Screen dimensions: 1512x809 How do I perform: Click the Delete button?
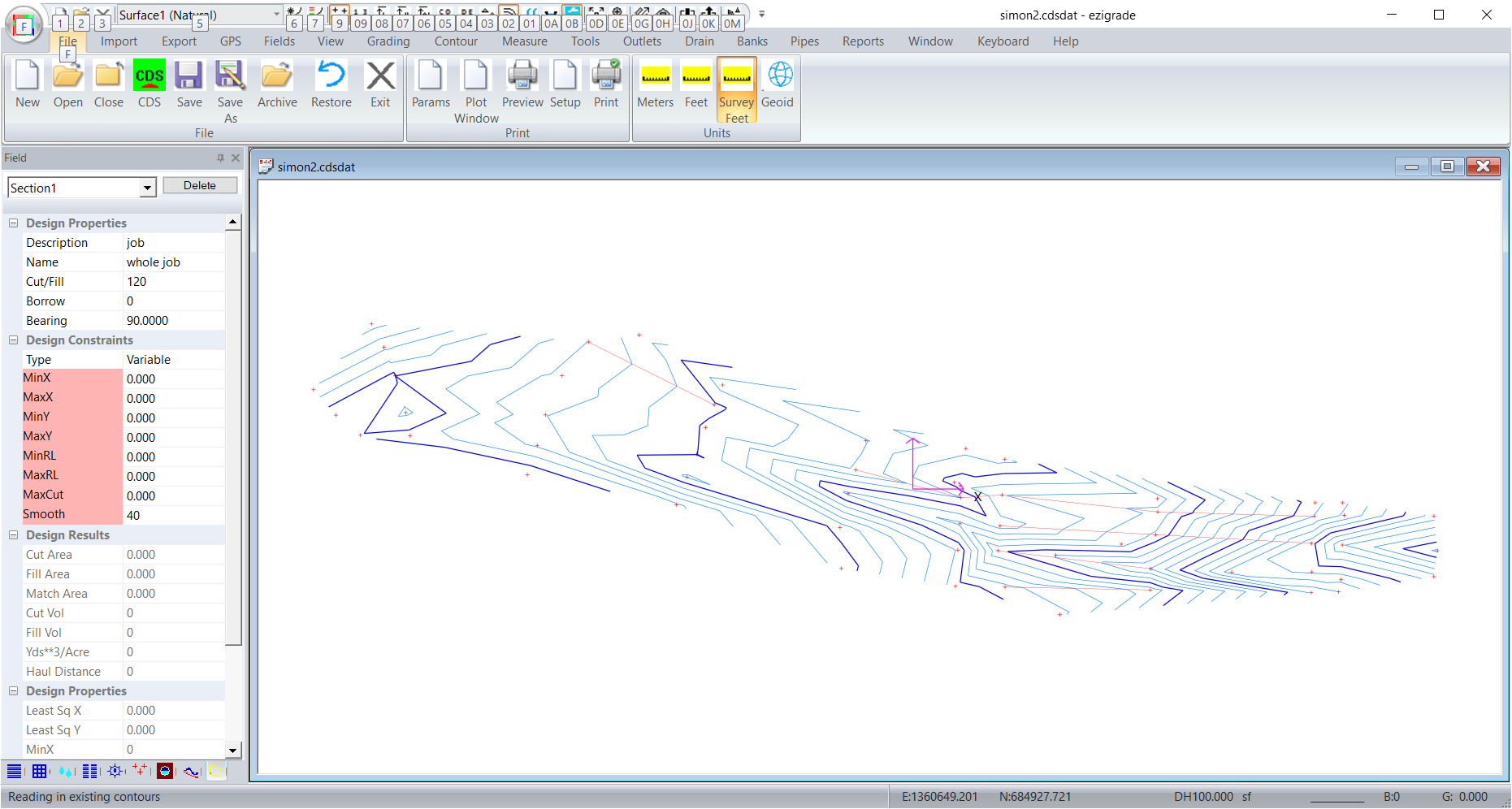click(200, 186)
